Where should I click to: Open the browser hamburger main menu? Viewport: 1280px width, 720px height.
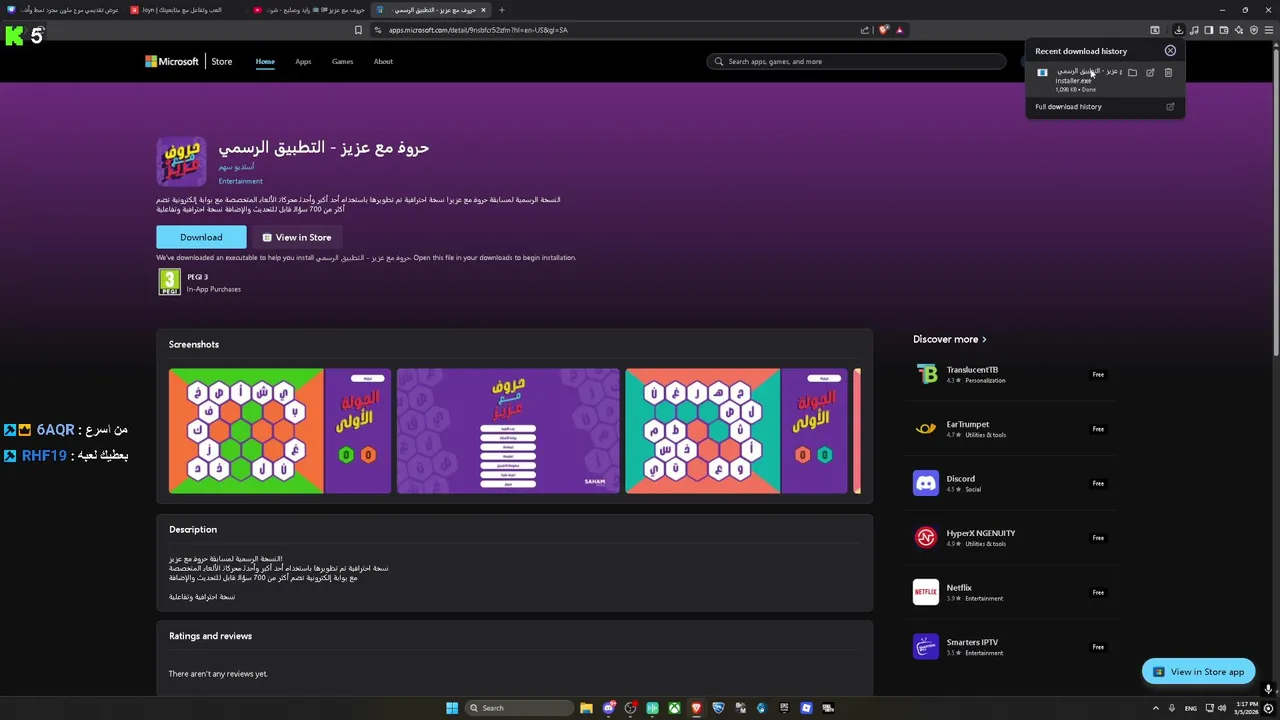click(x=1269, y=30)
